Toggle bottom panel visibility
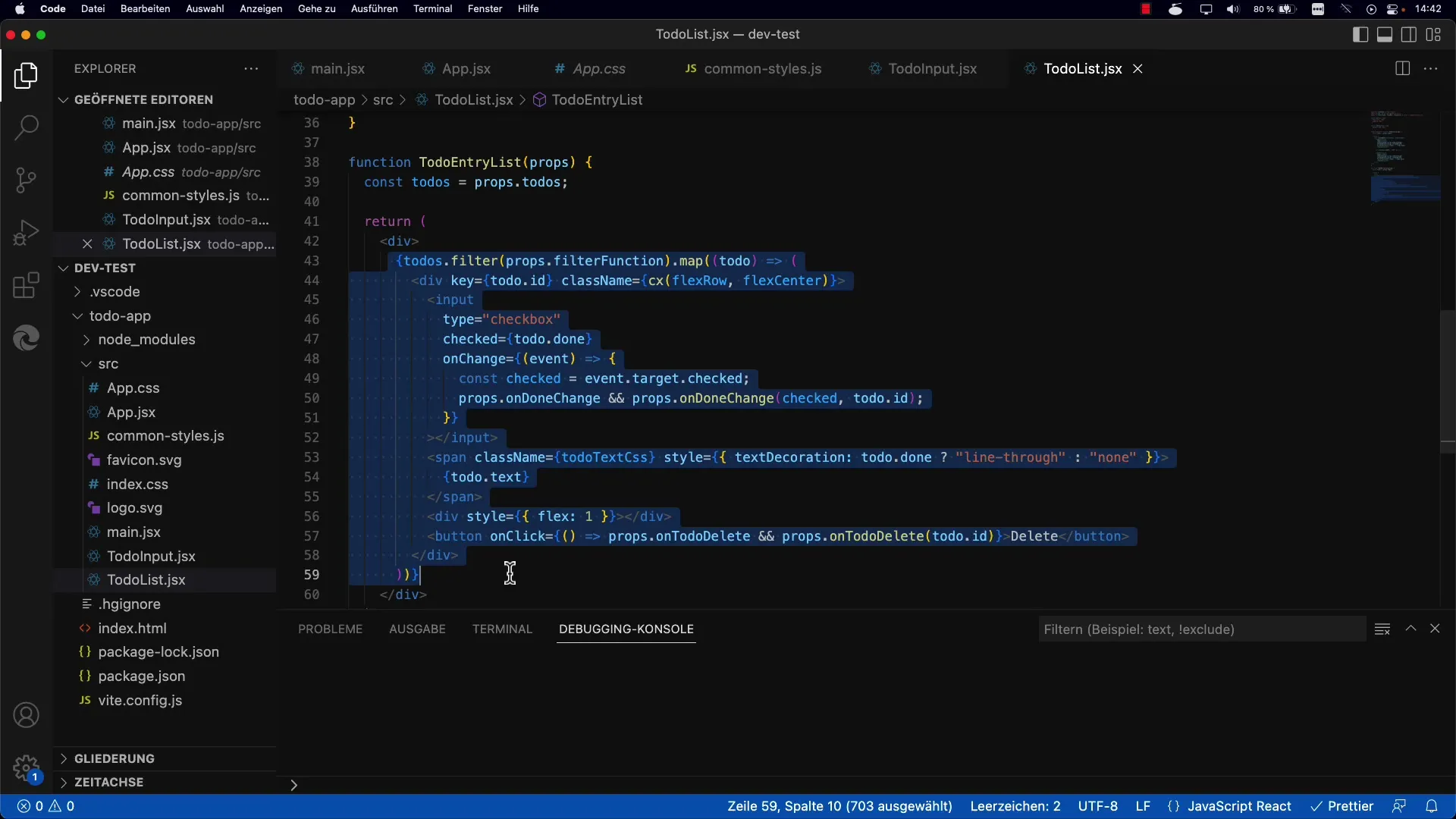Viewport: 1456px width, 819px height. (1385, 34)
